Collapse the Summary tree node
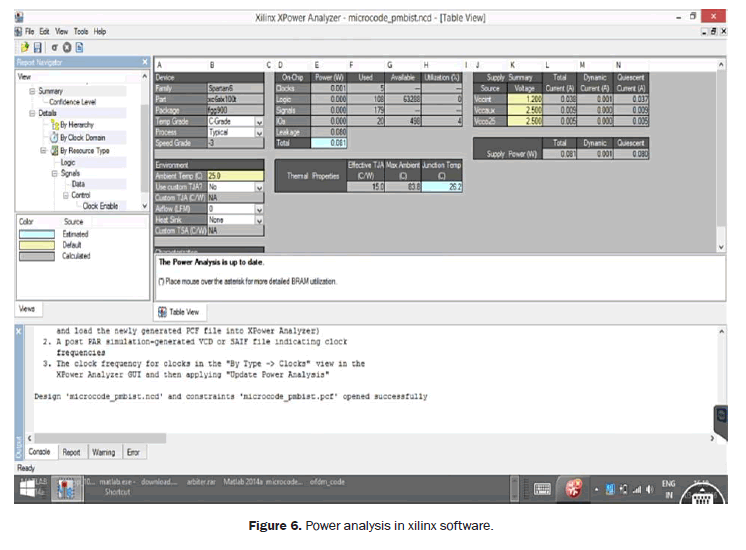Viewport: 746px width, 550px height. [x=33, y=90]
